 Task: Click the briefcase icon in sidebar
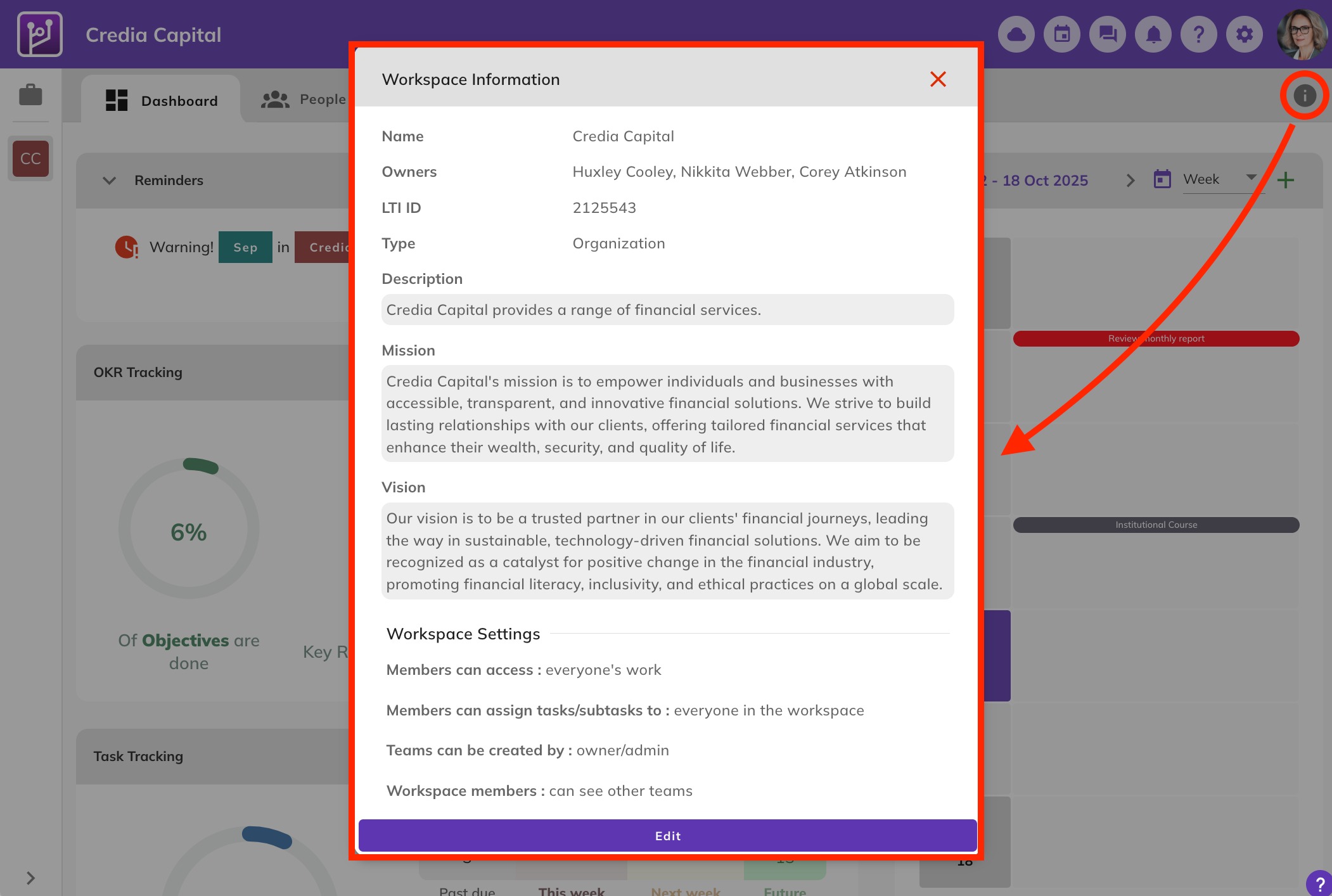(x=30, y=95)
